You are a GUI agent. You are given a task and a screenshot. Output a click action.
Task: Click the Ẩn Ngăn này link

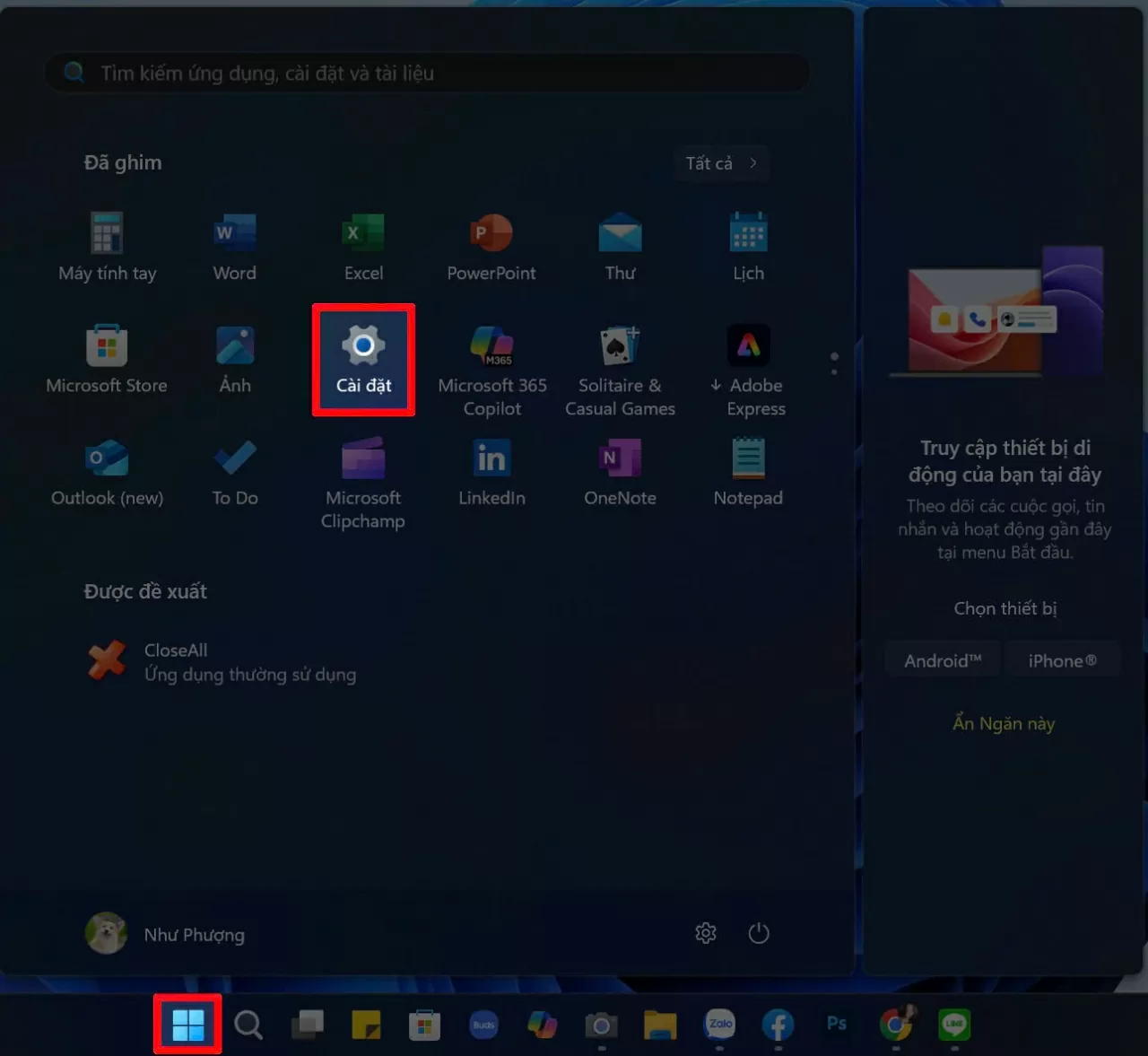pyautogui.click(x=1004, y=723)
